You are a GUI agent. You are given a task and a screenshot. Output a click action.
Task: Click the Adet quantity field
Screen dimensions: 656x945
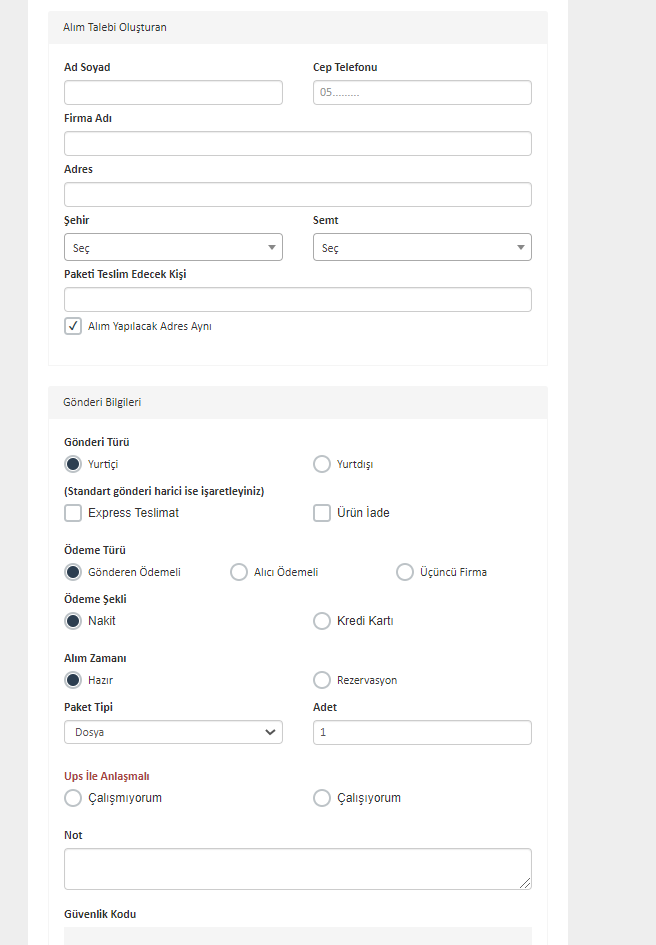click(x=422, y=732)
